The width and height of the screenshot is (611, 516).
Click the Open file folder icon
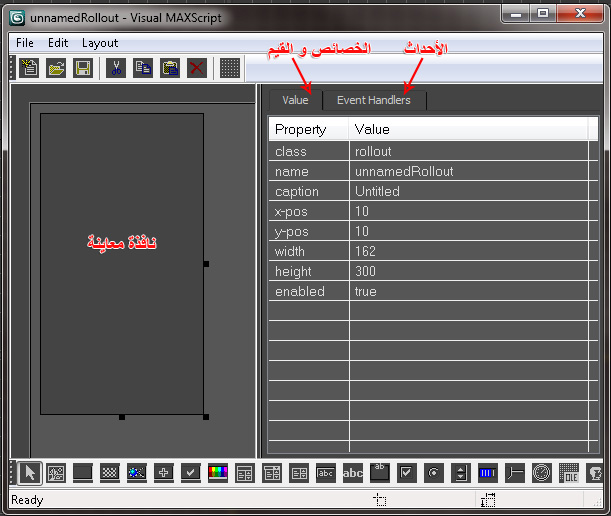(x=56, y=68)
